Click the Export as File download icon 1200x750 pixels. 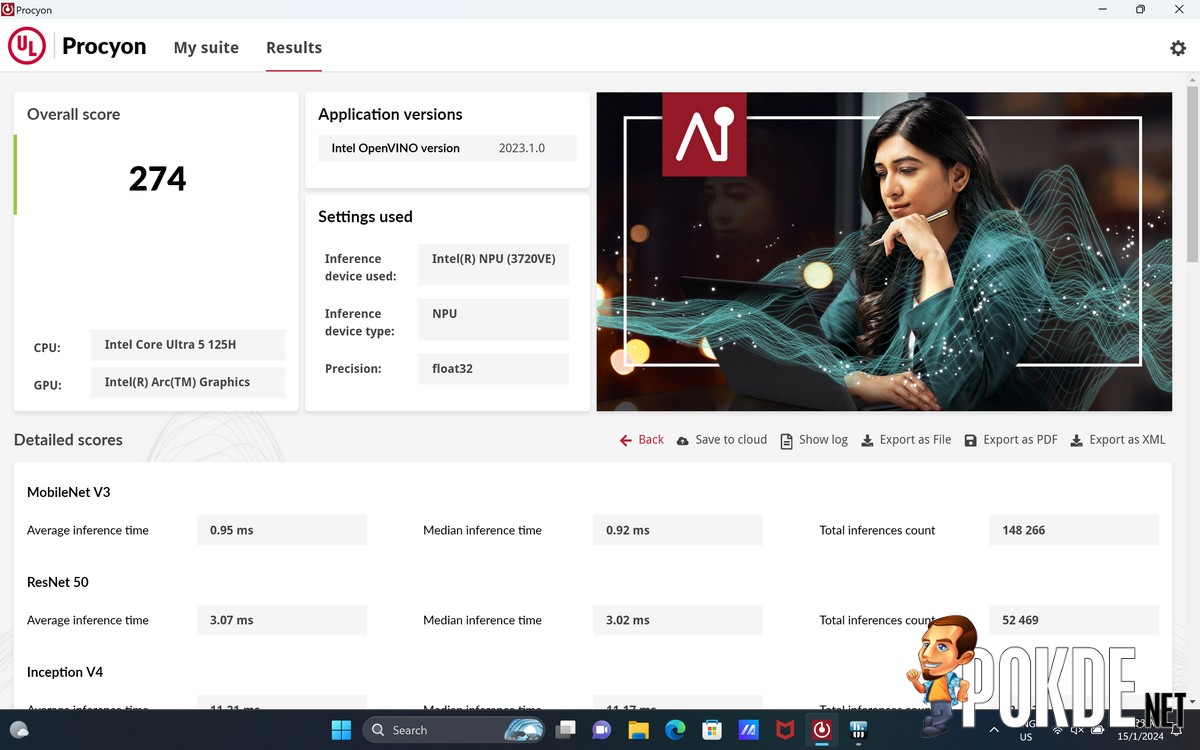coord(868,440)
